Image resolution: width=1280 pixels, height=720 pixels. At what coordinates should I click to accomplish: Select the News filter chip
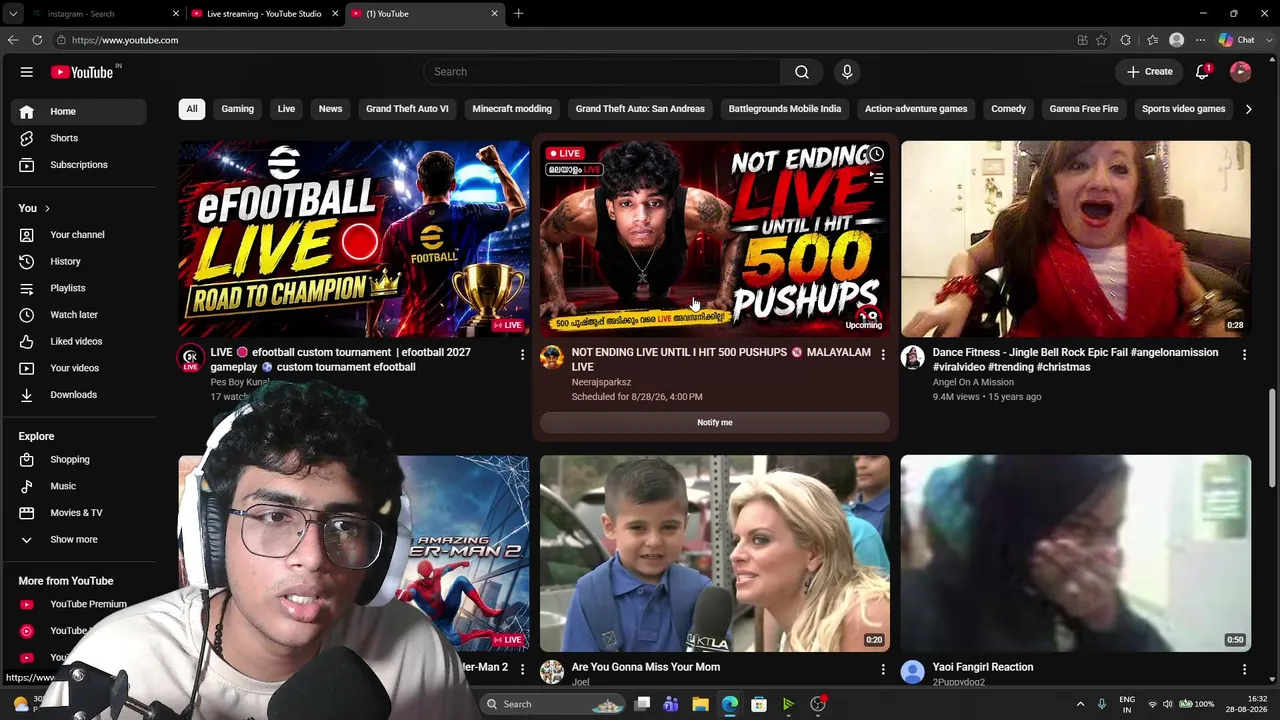pyautogui.click(x=330, y=109)
